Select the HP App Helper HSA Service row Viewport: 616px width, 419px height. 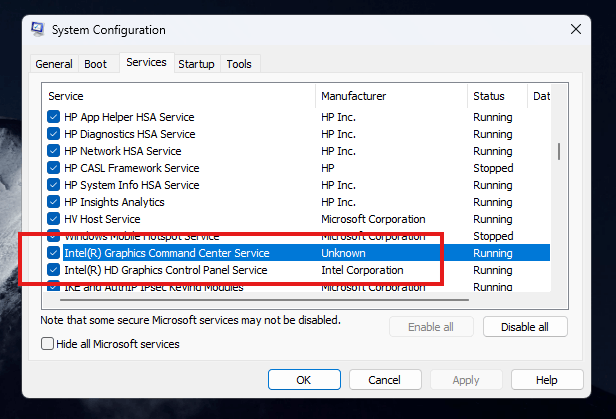point(297,117)
